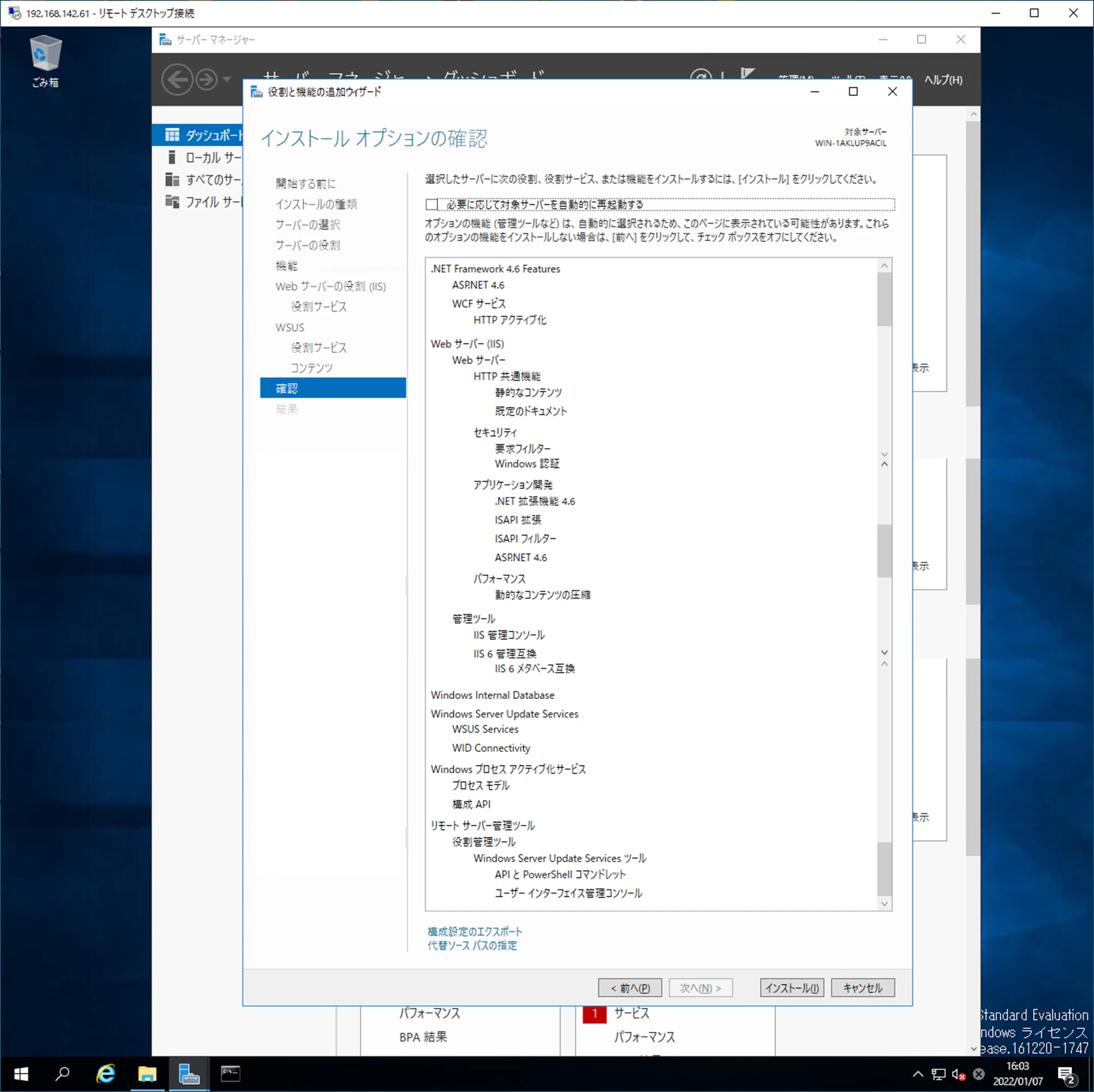Open the 代替ソース パスの指定 link
The image size is (1094, 1092).
[x=472, y=945]
